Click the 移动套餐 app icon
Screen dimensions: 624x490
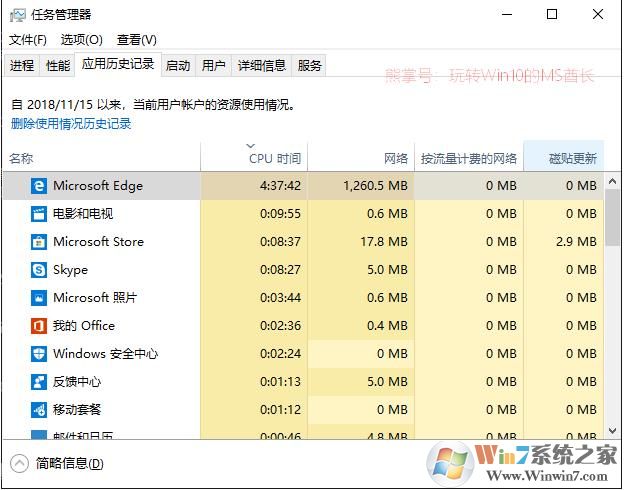point(39,410)
